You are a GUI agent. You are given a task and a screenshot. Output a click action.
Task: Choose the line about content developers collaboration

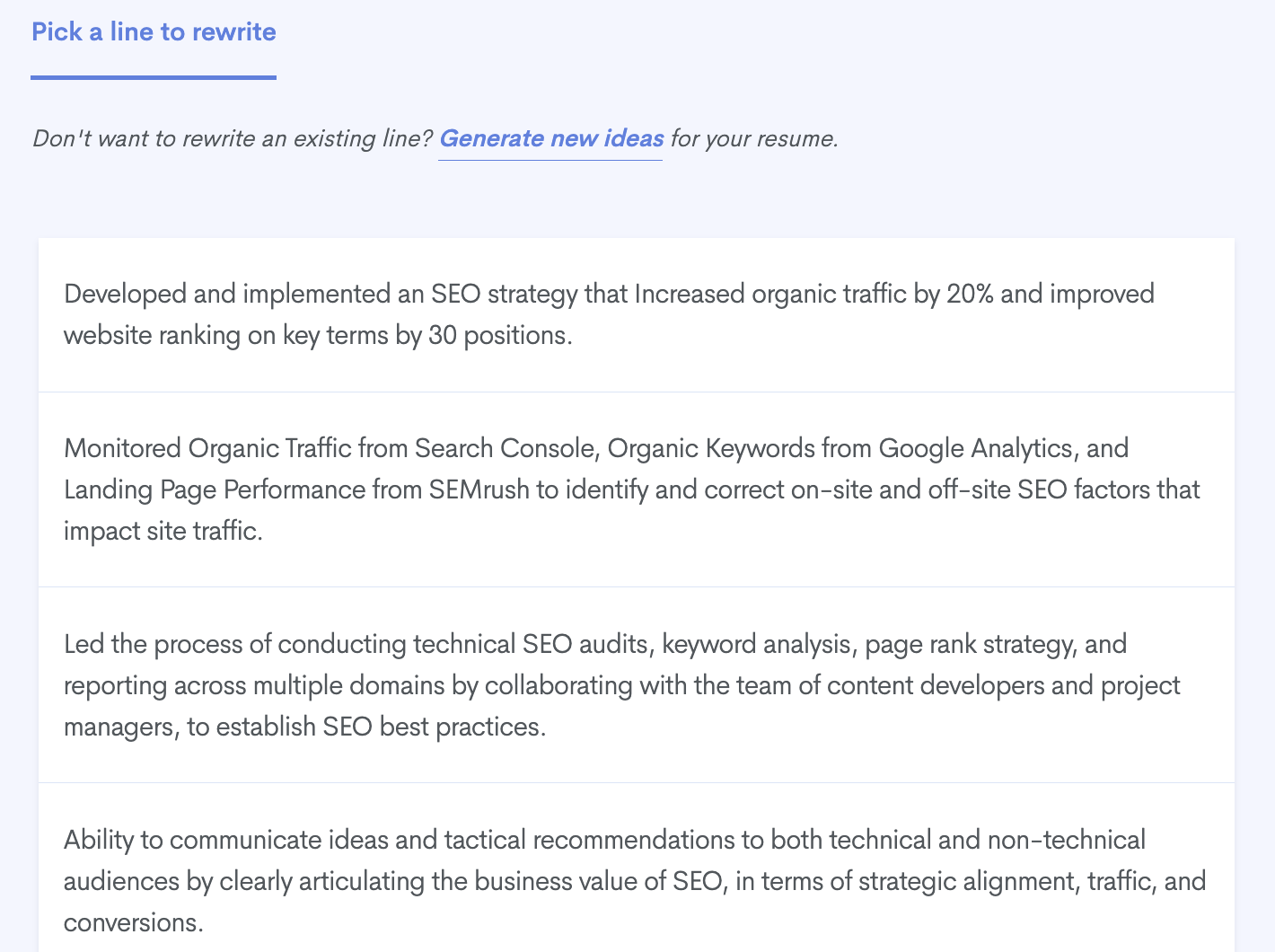[x=637, y=685]
